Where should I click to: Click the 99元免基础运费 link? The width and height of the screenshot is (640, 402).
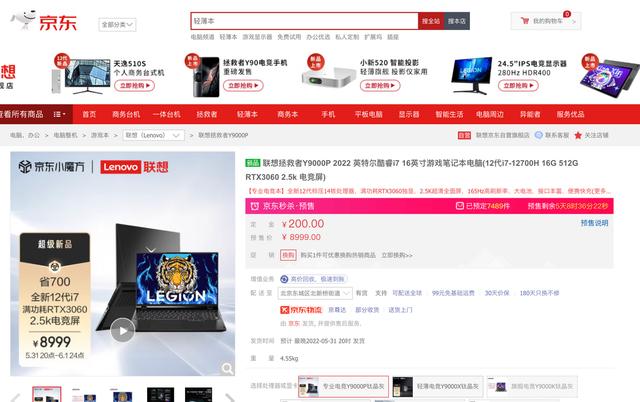click(x=453, y=293)
